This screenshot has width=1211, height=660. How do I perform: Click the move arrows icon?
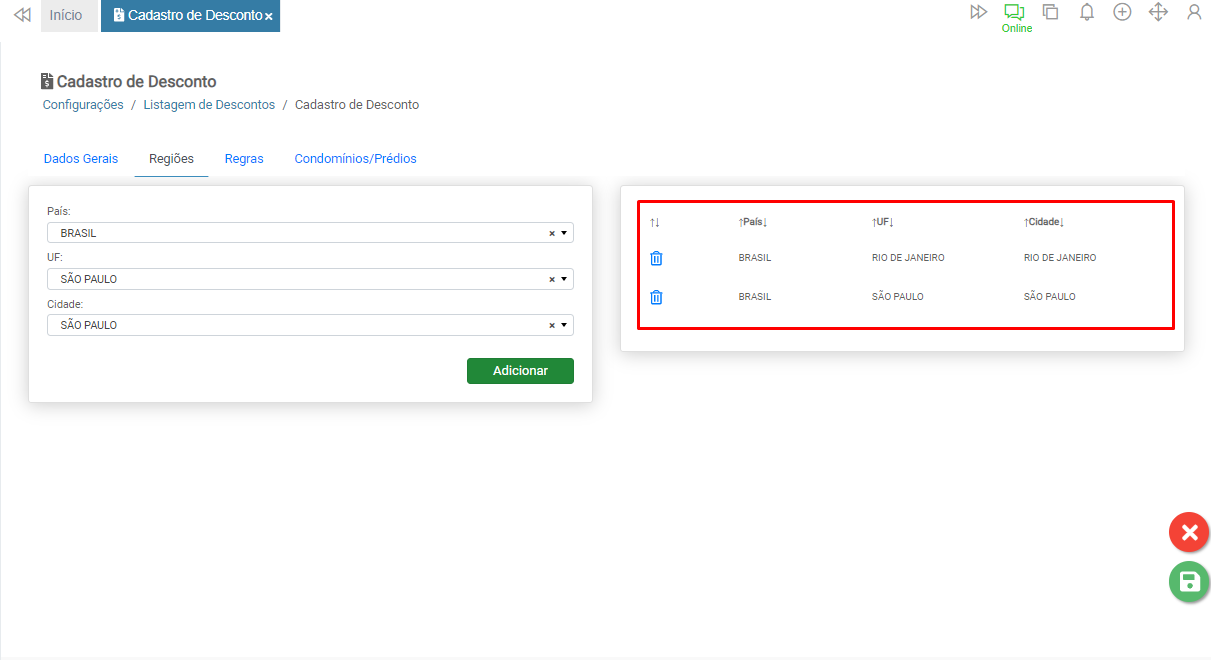[1158, 13]
